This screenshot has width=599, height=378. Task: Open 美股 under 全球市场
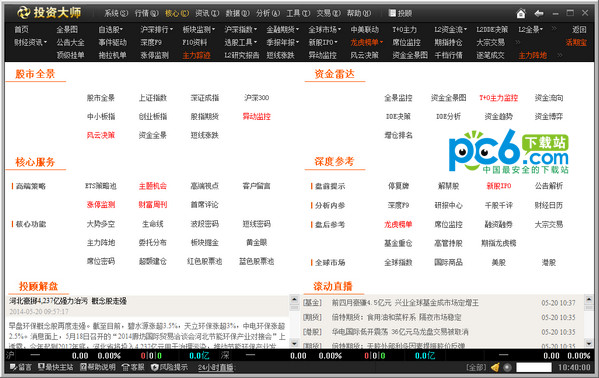[x=499, y=263]
